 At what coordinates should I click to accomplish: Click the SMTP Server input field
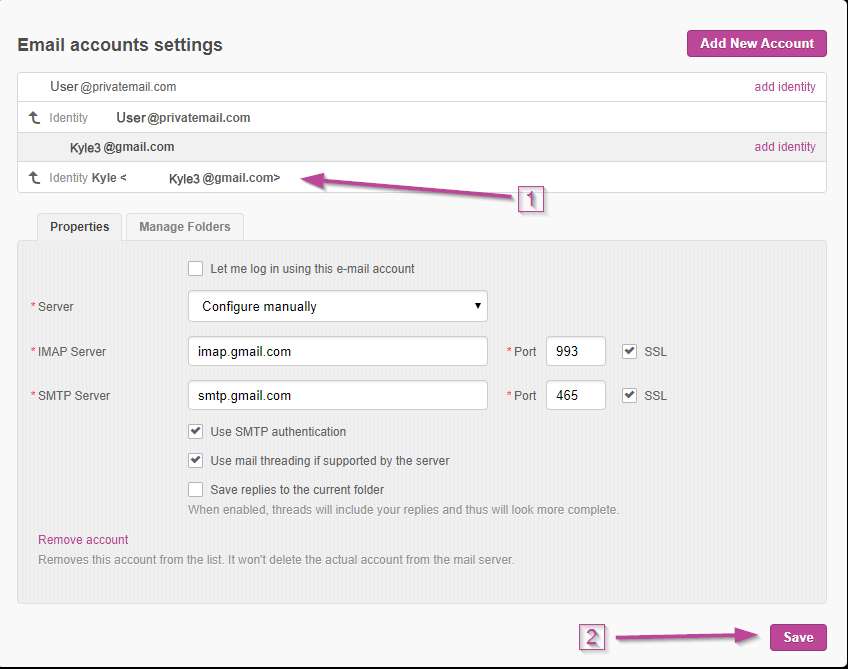337,396
